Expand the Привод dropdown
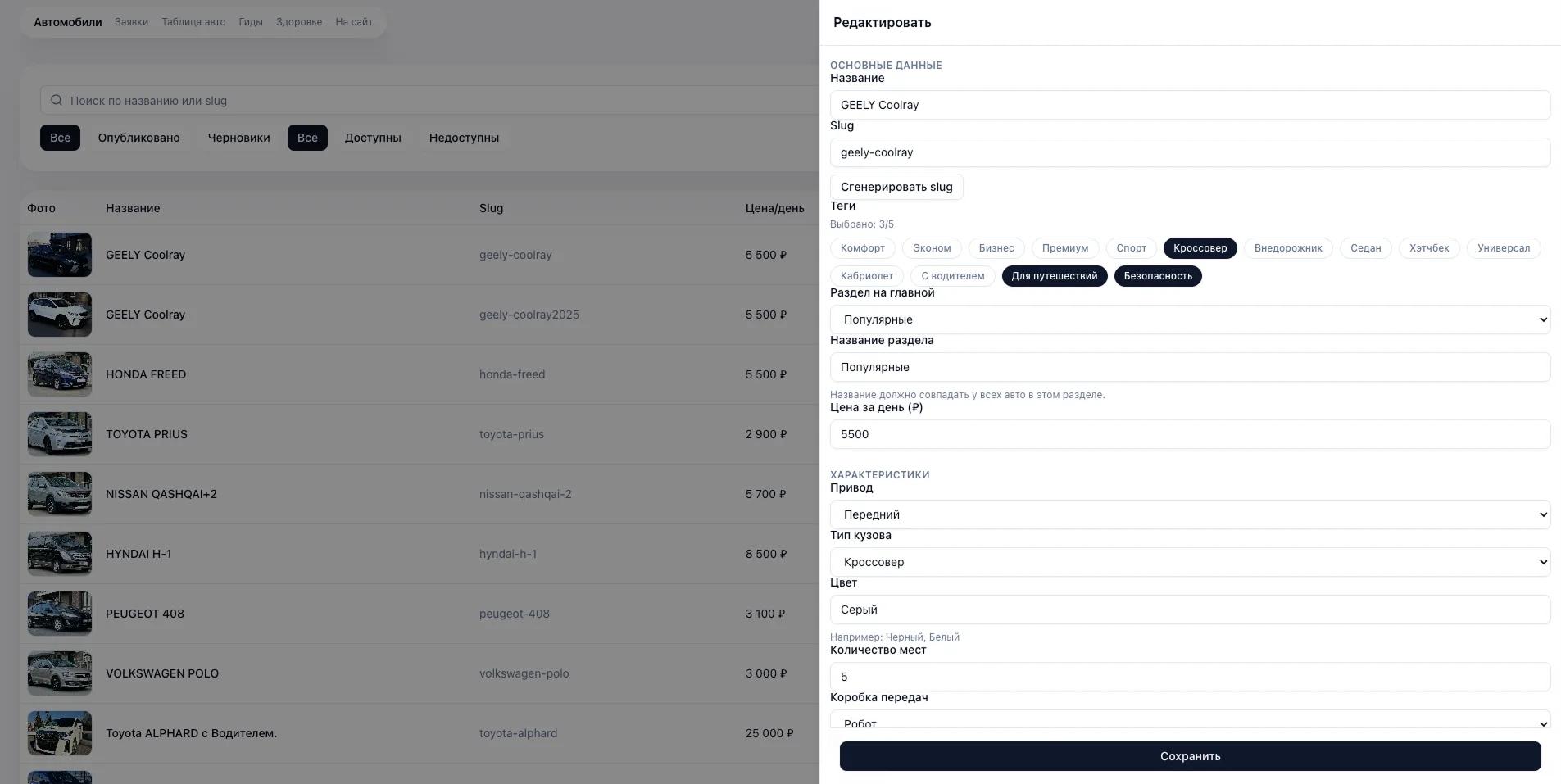The image size is (1561, 784). click(1190, 514)
